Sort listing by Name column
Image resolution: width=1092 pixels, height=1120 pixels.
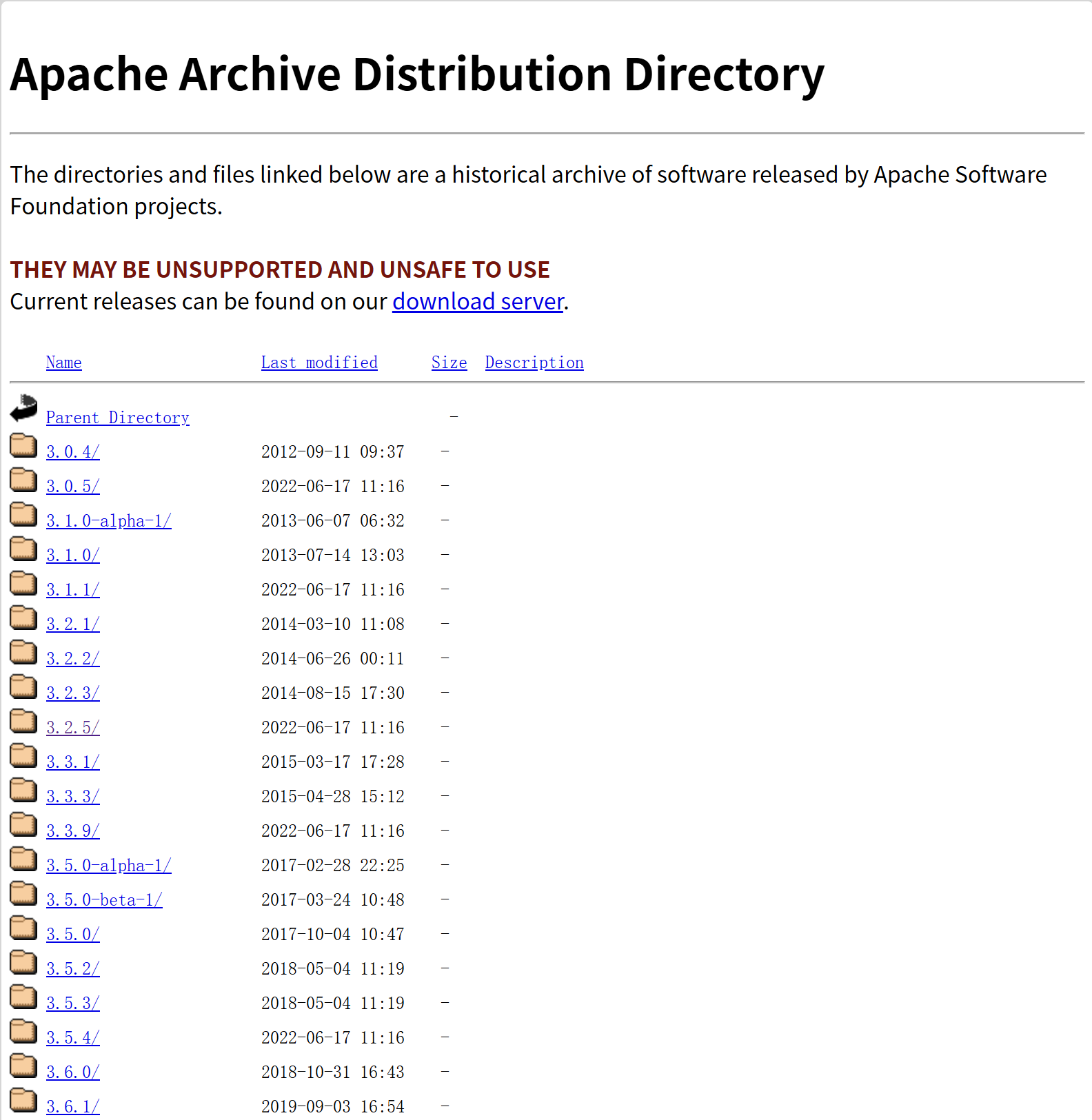(x=64, y=363)
